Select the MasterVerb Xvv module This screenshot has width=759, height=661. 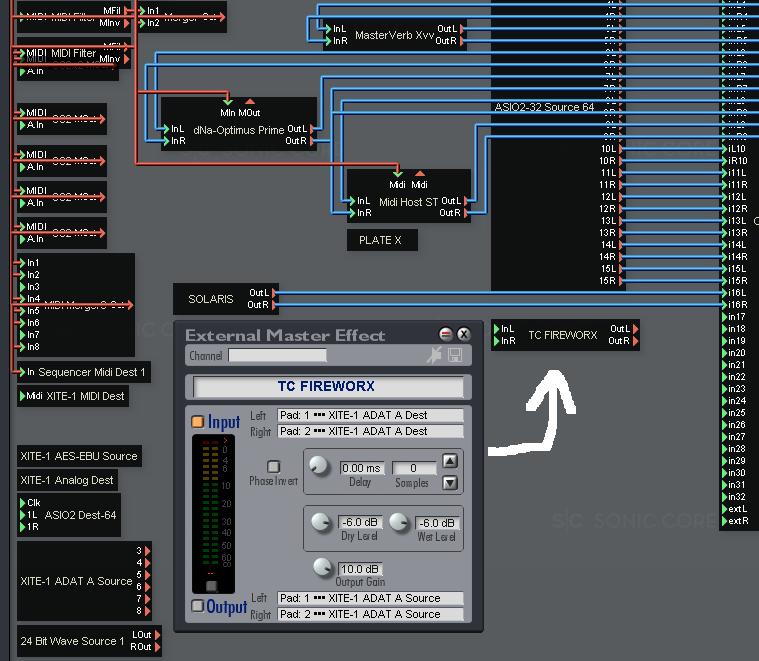coord(395,35)
